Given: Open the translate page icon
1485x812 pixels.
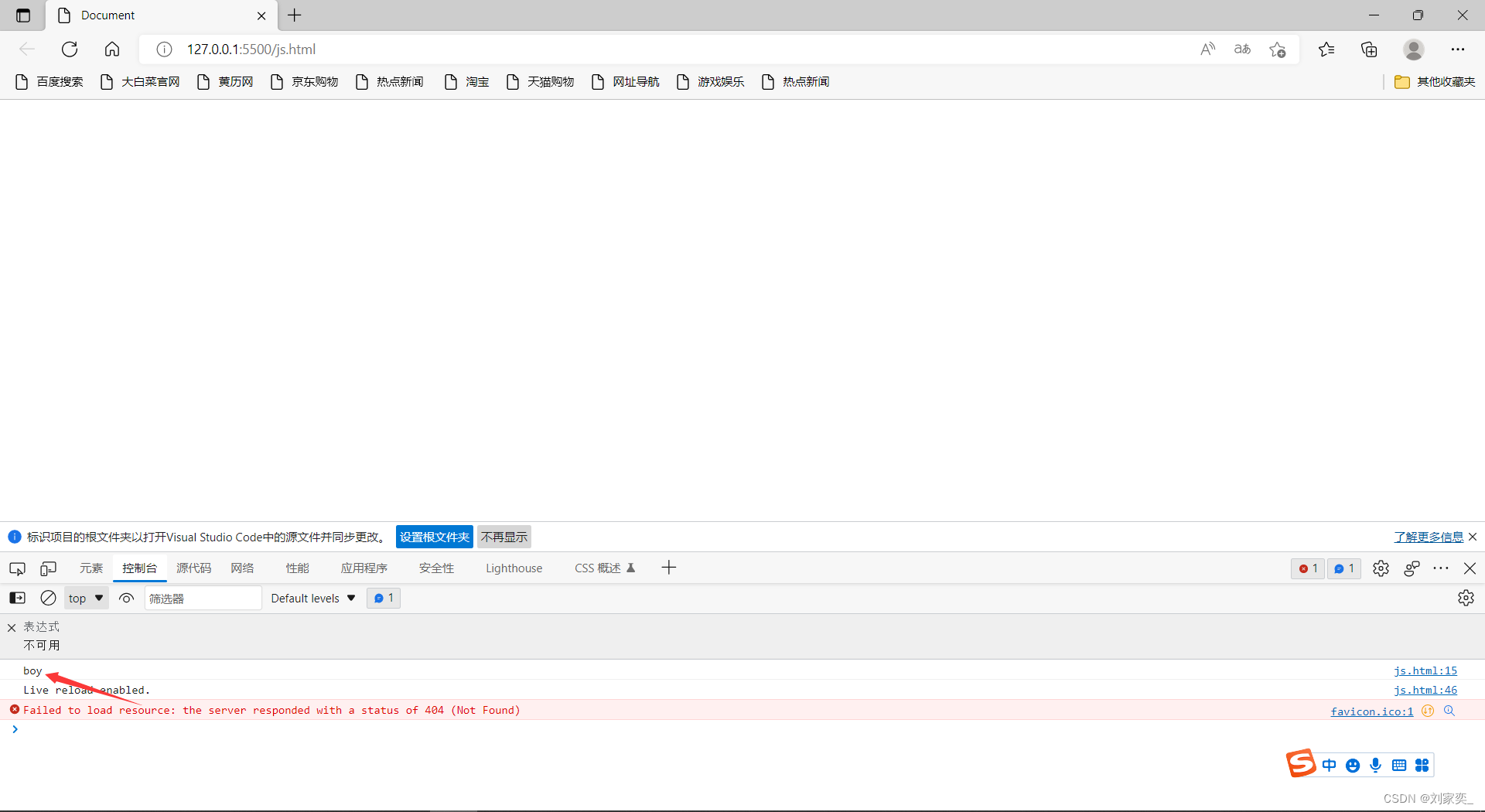Looking at the screenshot, I should coord(1242,49).
